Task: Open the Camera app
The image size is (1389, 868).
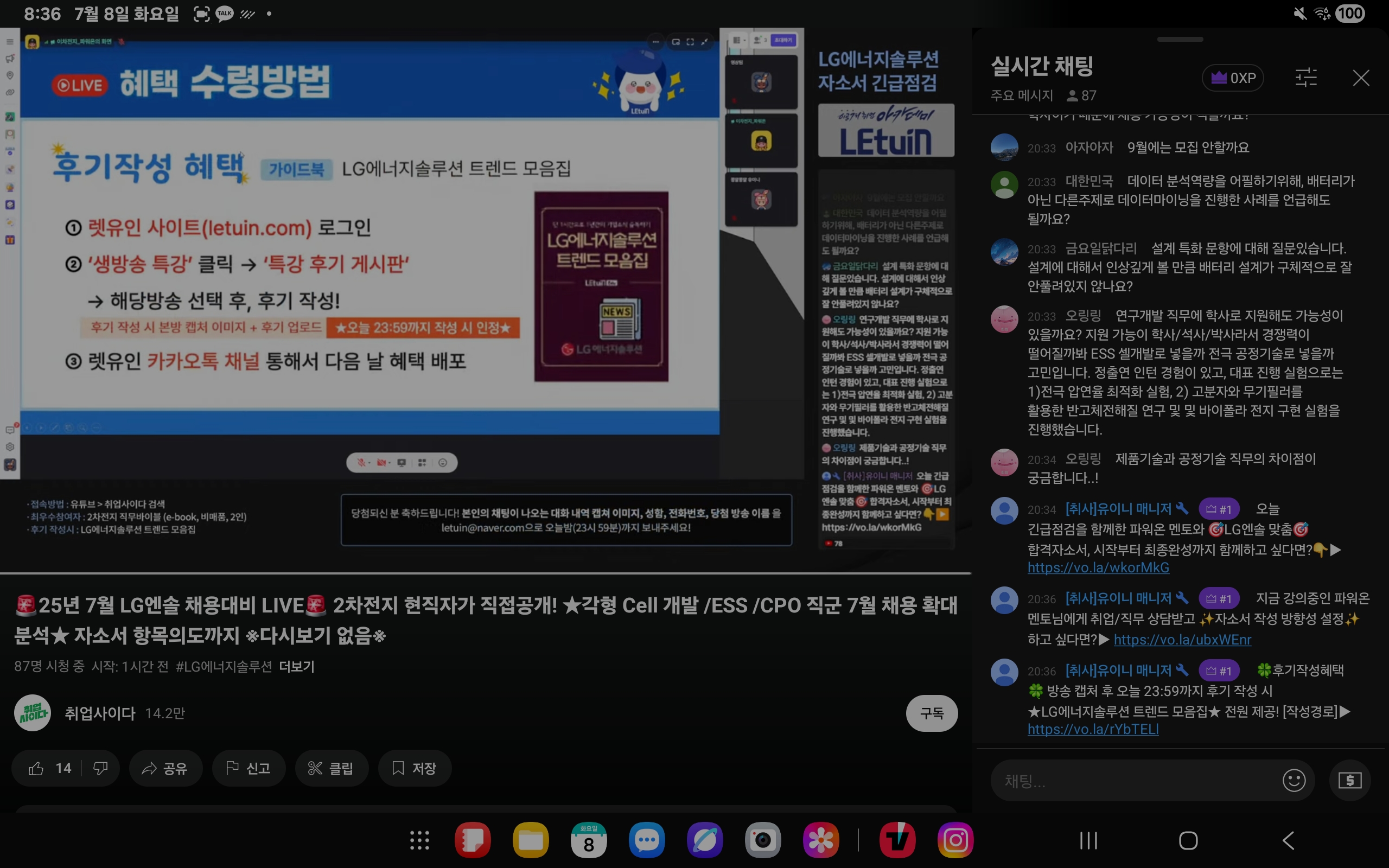Action: pos(763,840)
